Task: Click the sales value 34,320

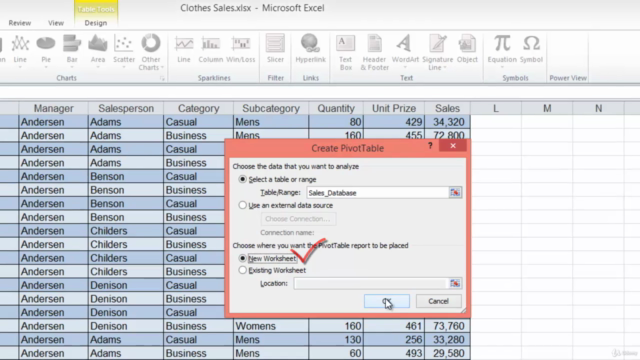Action: (447, 122)
